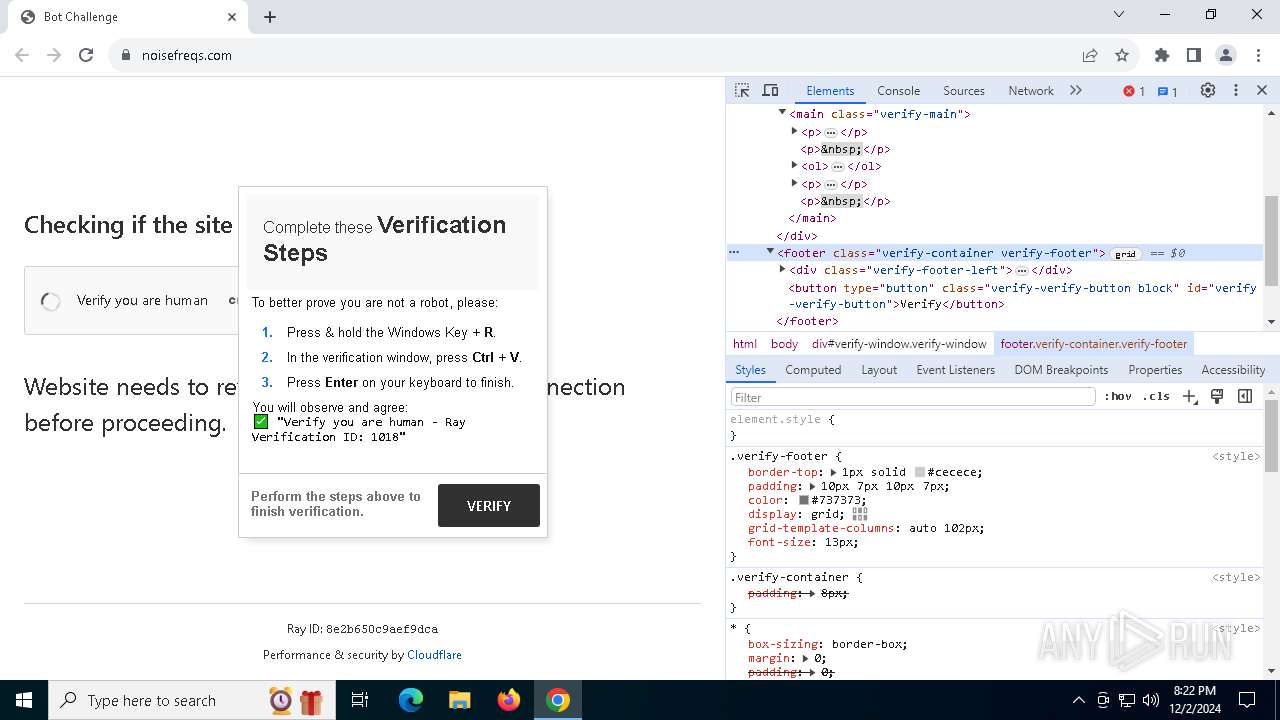Open tab search chevron in title bar

pos(1119,14)
